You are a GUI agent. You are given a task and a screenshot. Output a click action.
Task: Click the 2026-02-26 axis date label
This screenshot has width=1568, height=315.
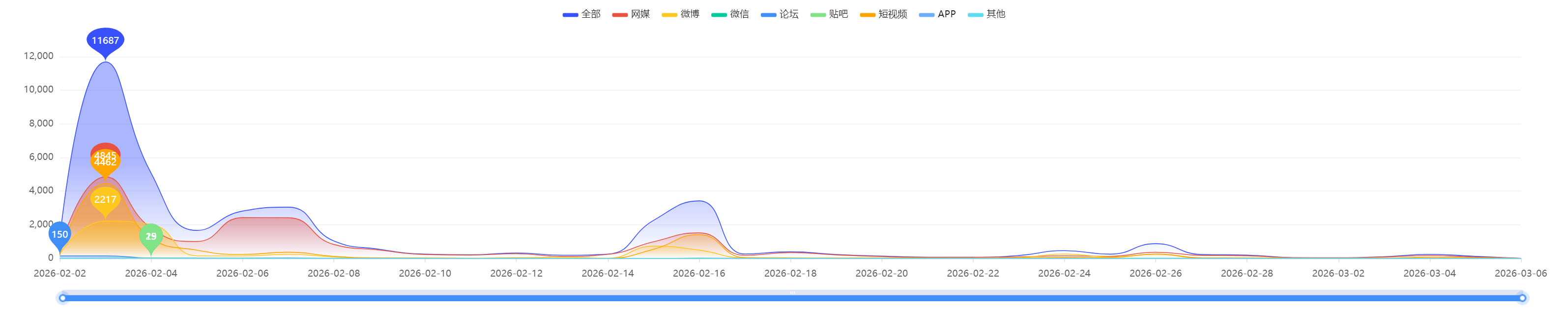pos(1155,274)
